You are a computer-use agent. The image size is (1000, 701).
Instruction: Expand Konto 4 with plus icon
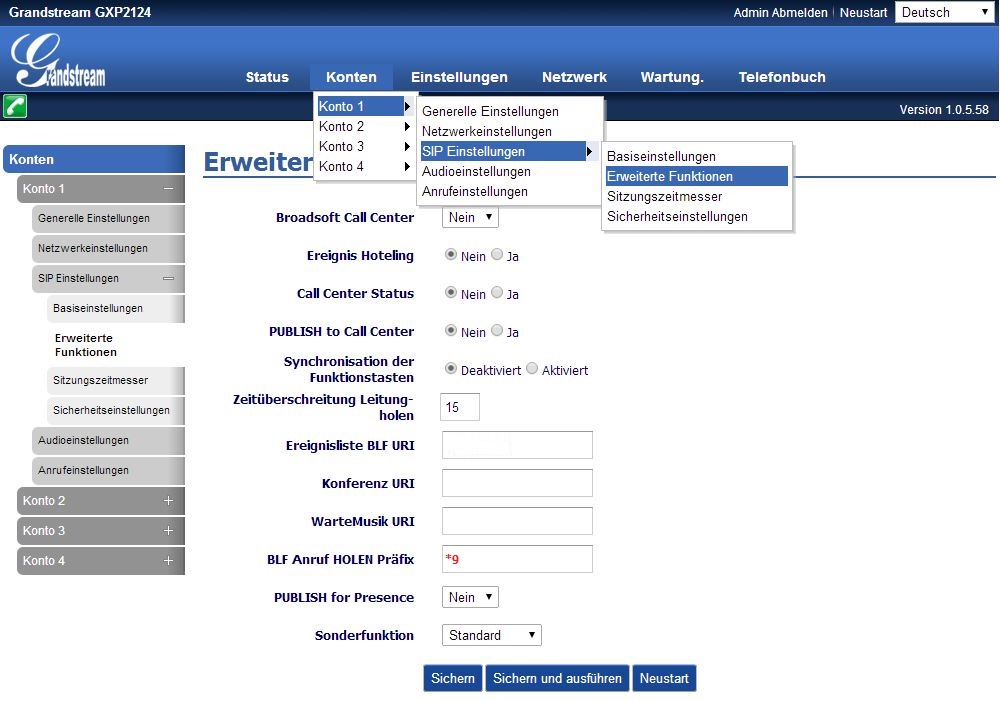[168, 561]
